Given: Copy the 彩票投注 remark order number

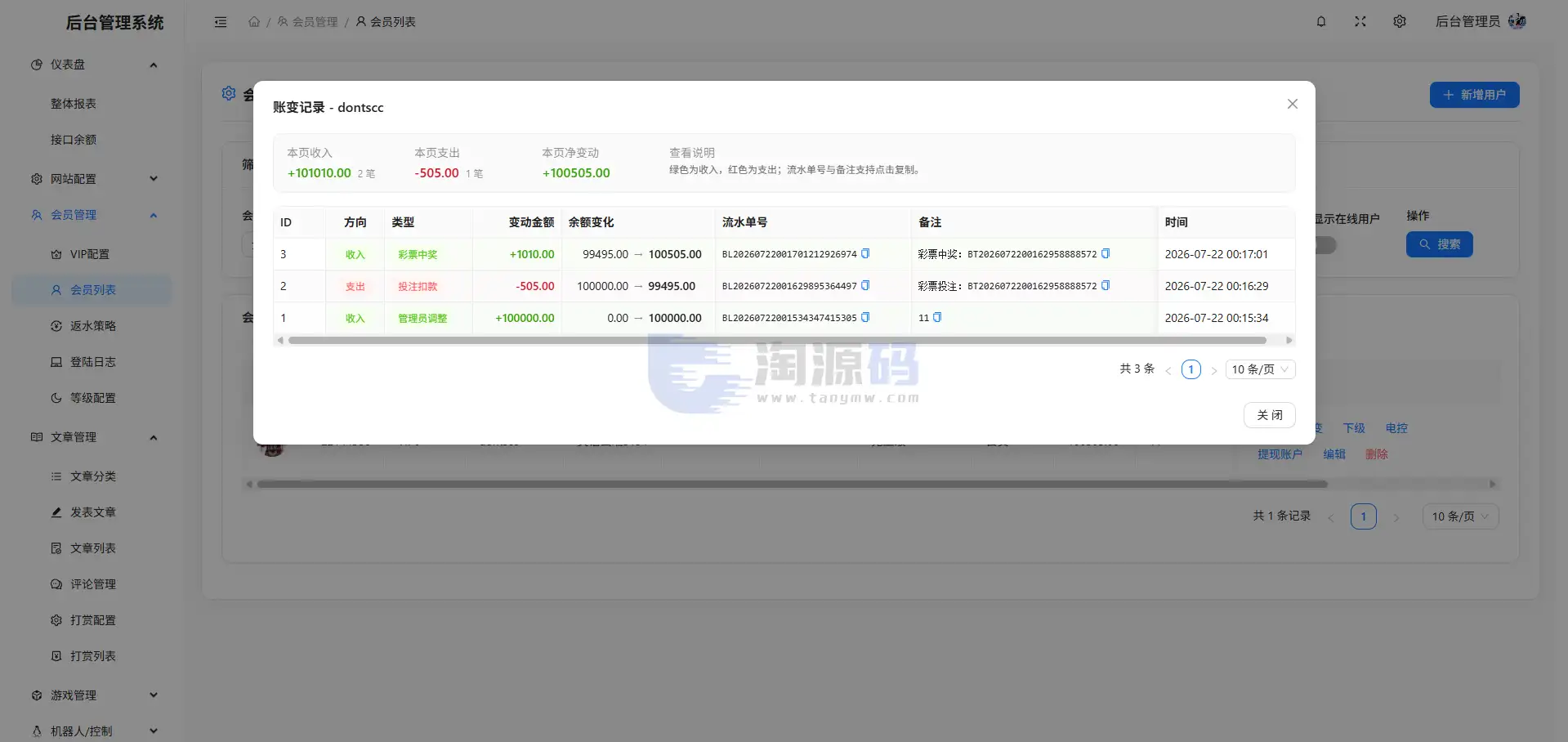Looking at the screenshot, I should click(1106, 285).
